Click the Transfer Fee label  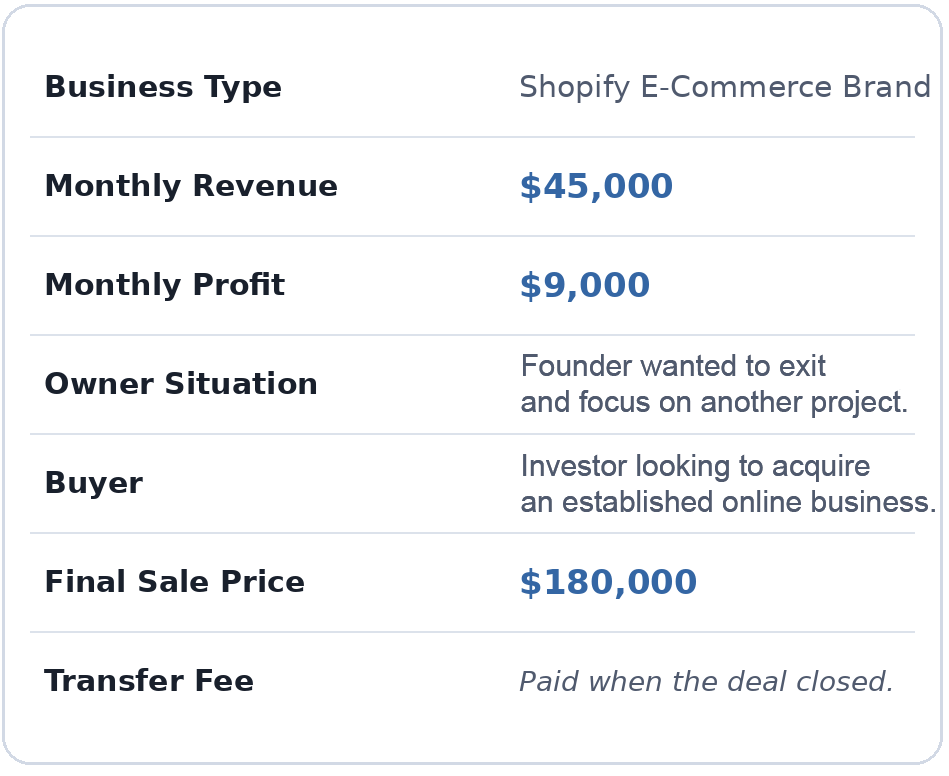pyautogui.click(x=149, y=682)
